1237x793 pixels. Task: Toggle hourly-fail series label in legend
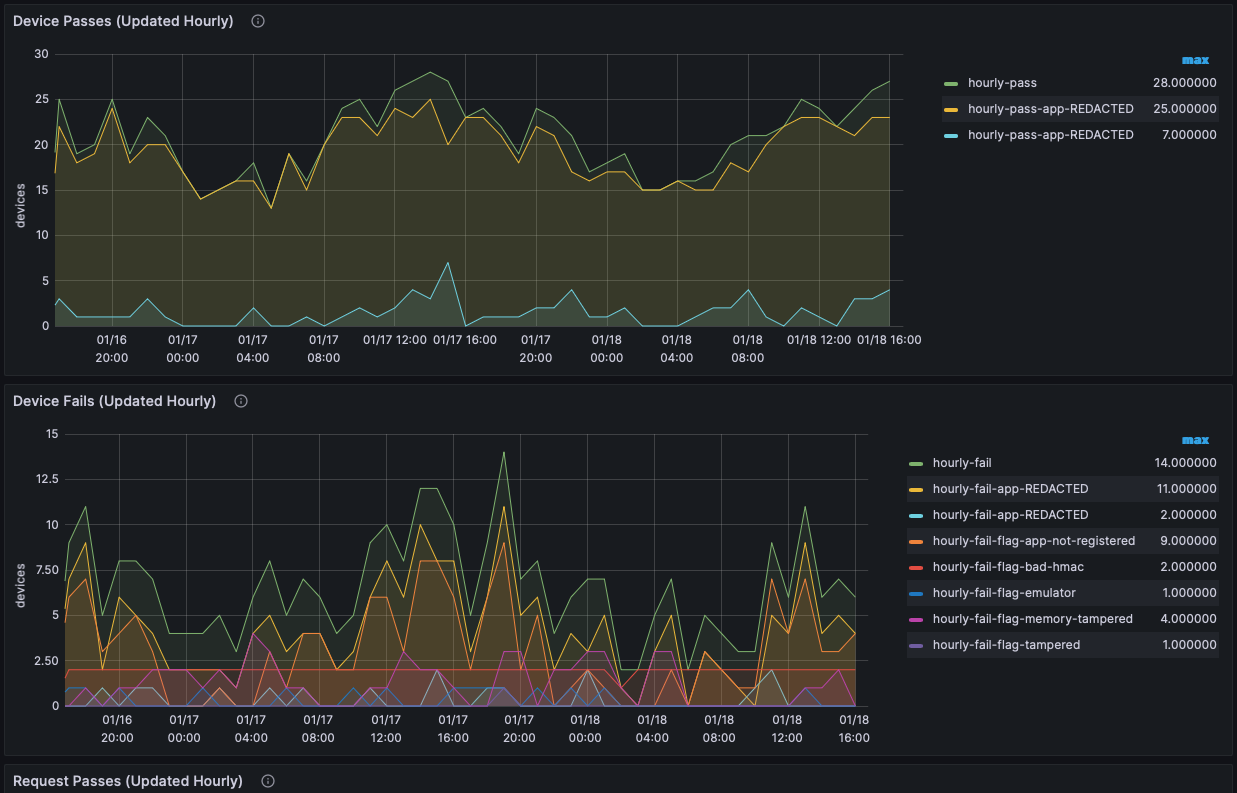[x=962, y=463]
